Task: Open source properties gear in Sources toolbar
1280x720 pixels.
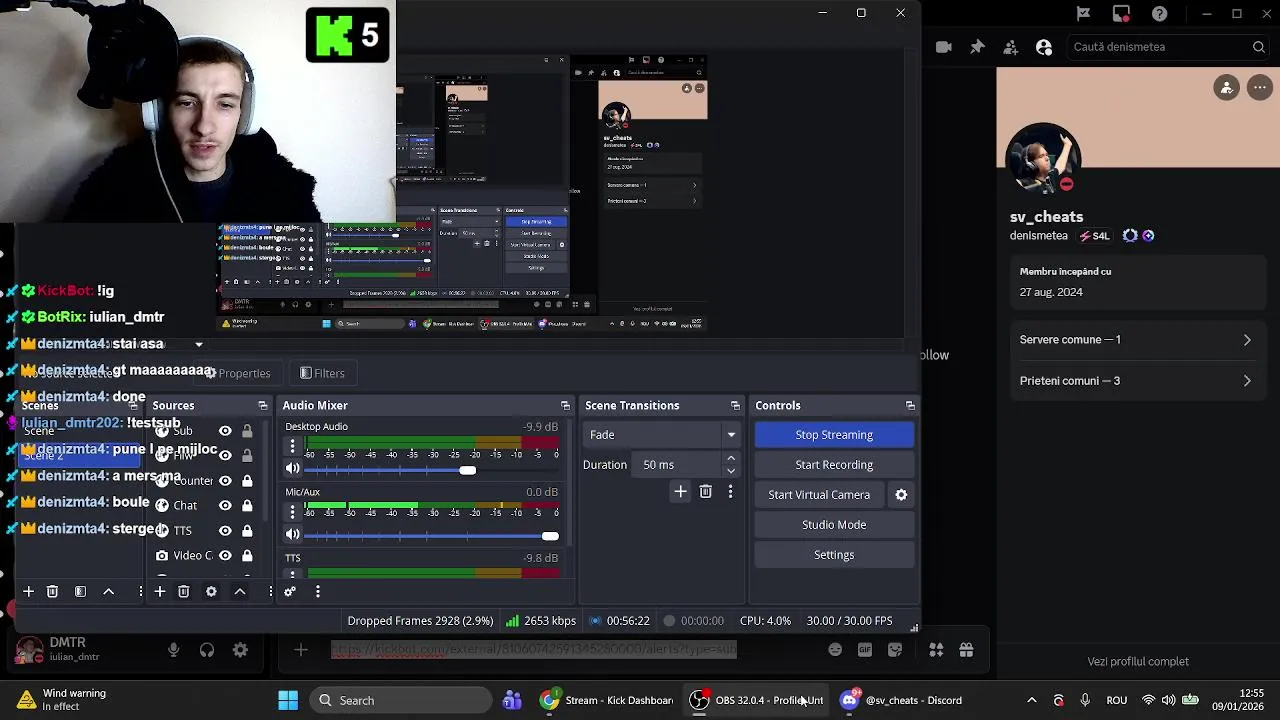Action: click(x=211, y=592)
